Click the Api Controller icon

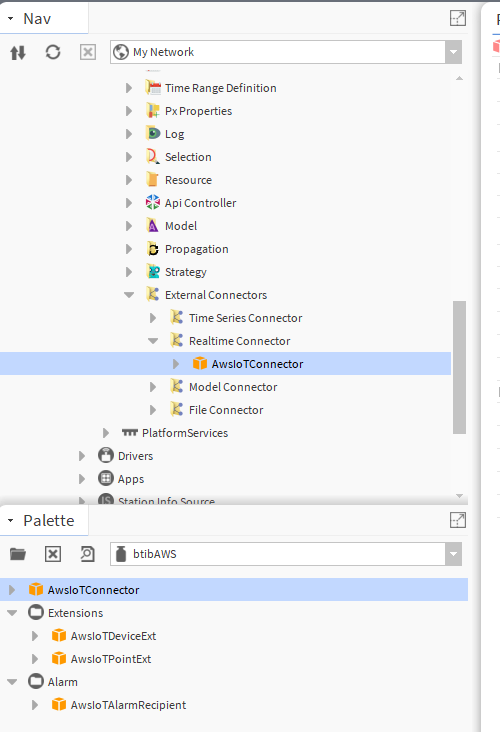[x=152, y=203]
